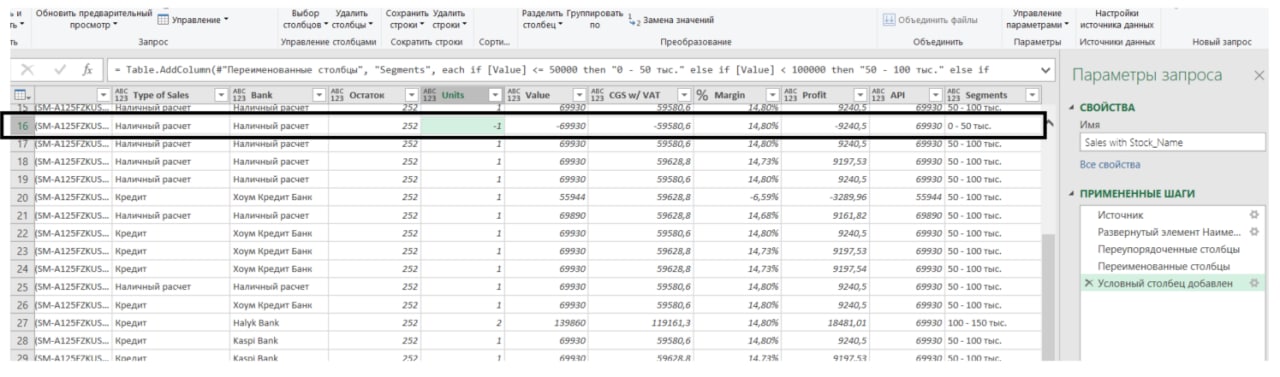1280x377 pixels.
Task: Click the Группировать по button
Action: (x=594, y=19)
